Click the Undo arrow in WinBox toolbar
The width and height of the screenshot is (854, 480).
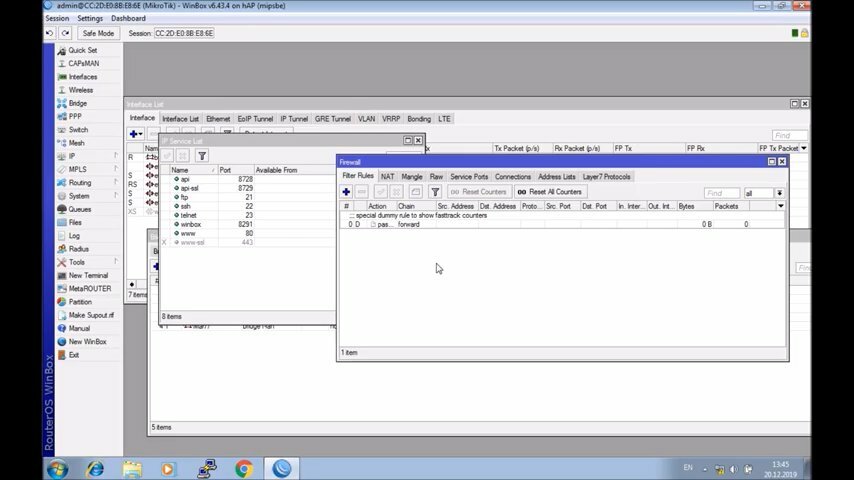pos(50,33)
